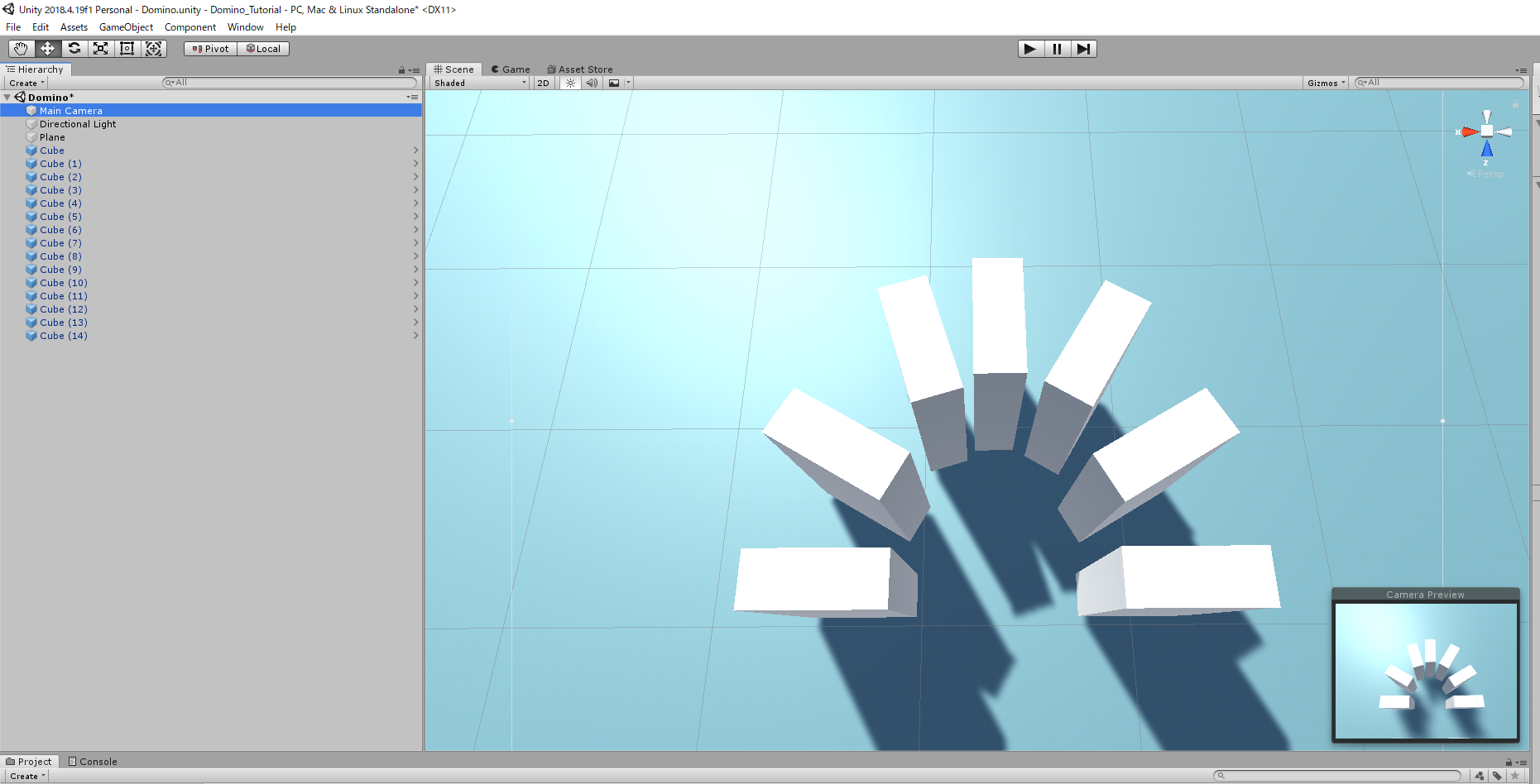Select Main Camera in hierarchy
Screen dimensions: 1540x784
coord(211,111)
